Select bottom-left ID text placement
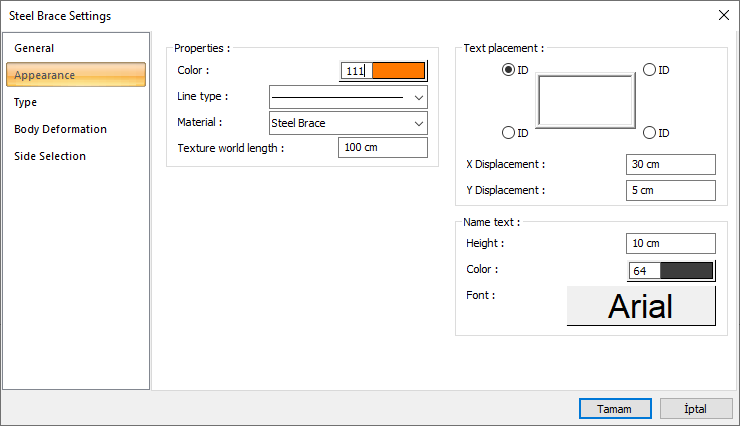This screenshot has width=740, height=426. pos(509,133)
